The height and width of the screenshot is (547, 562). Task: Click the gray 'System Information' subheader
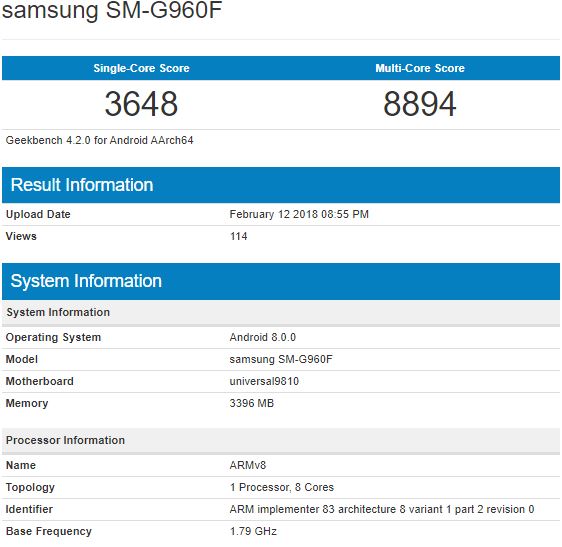click(281, 313)
